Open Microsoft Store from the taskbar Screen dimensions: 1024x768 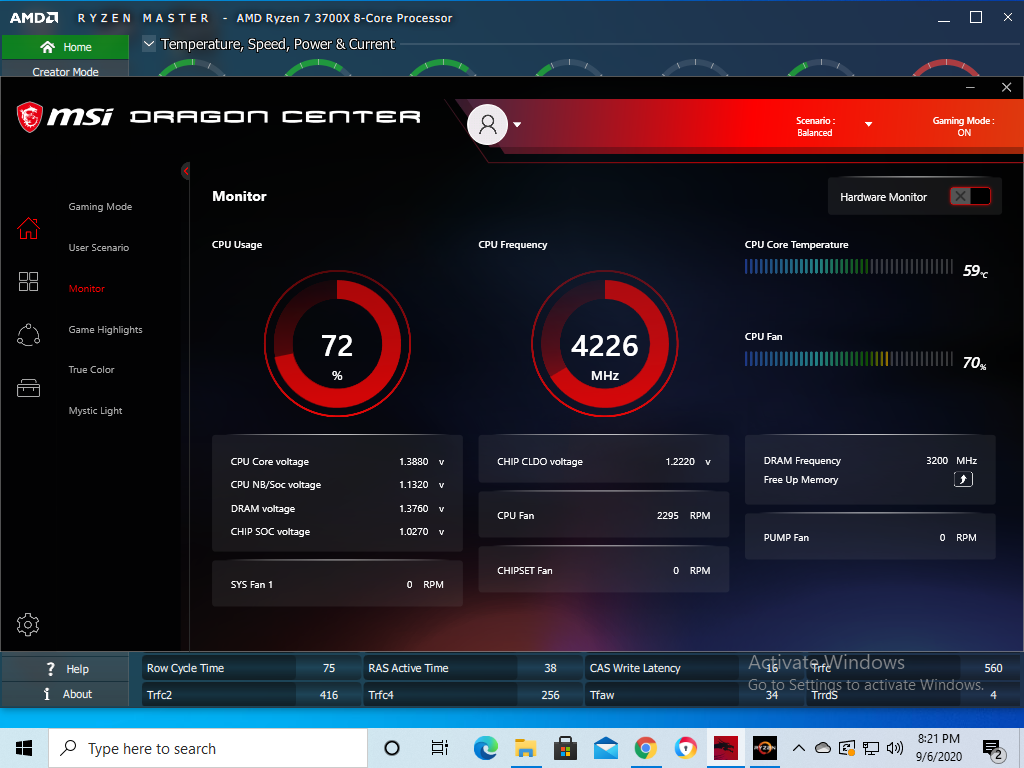566,748
